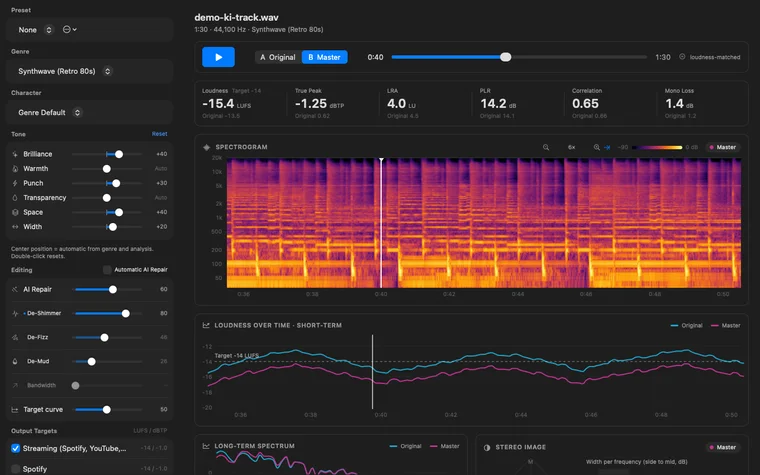Click the Target curve chart icon
760x475 pixels.
pyautogui.click(x=15, y=410)
